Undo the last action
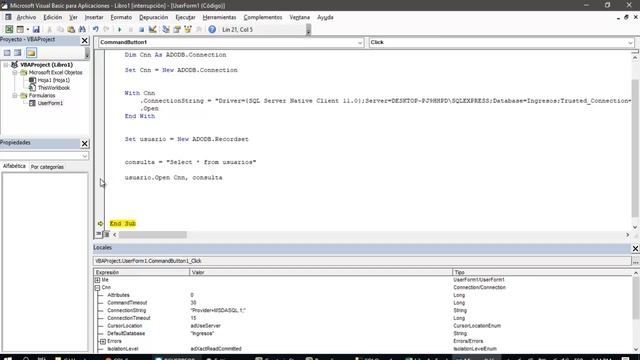Viewport: 640px width, 360px height. click(96, 29)
